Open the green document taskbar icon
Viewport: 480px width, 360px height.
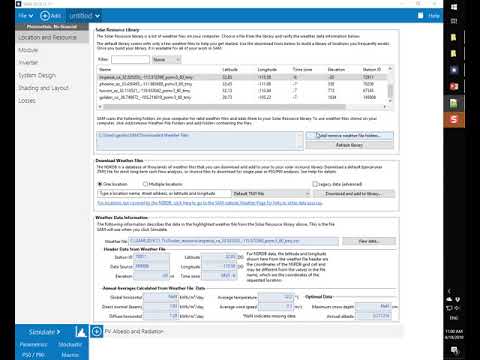click(x=454, y=103)
